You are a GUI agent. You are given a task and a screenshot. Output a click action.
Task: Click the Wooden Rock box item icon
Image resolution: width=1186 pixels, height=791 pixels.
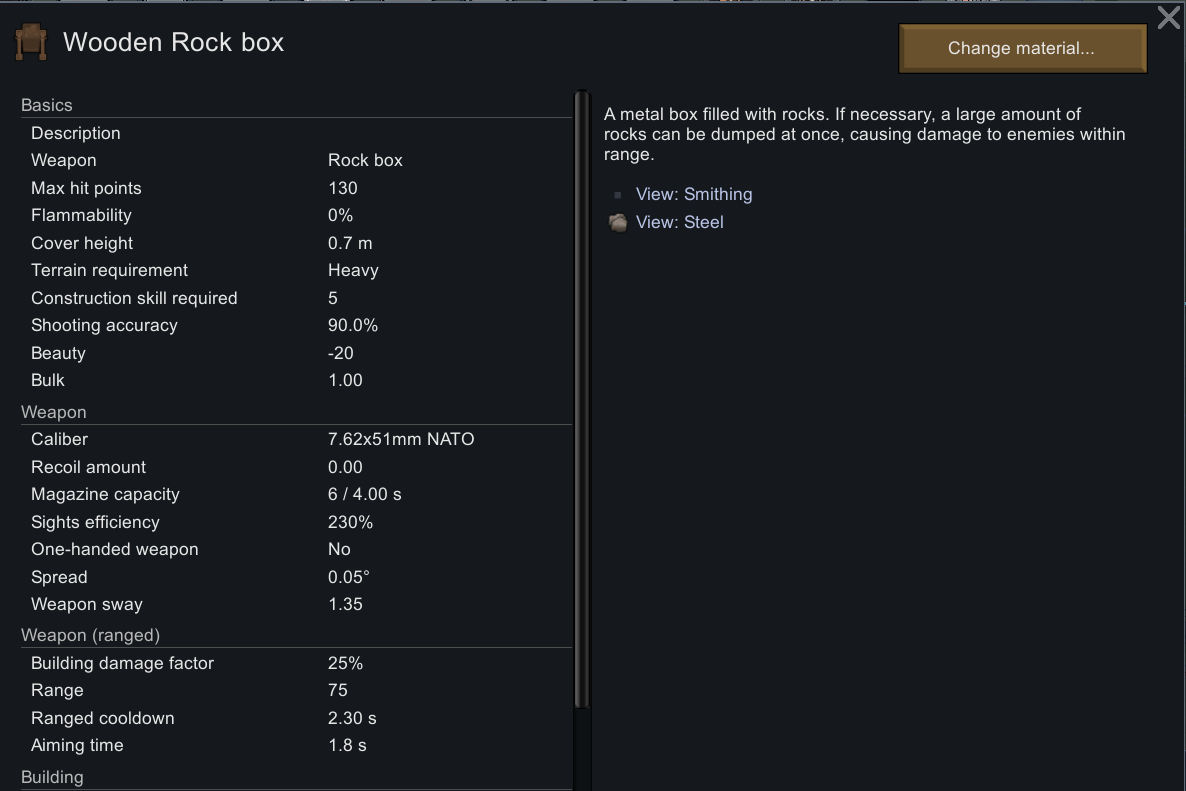coord(31,43)
